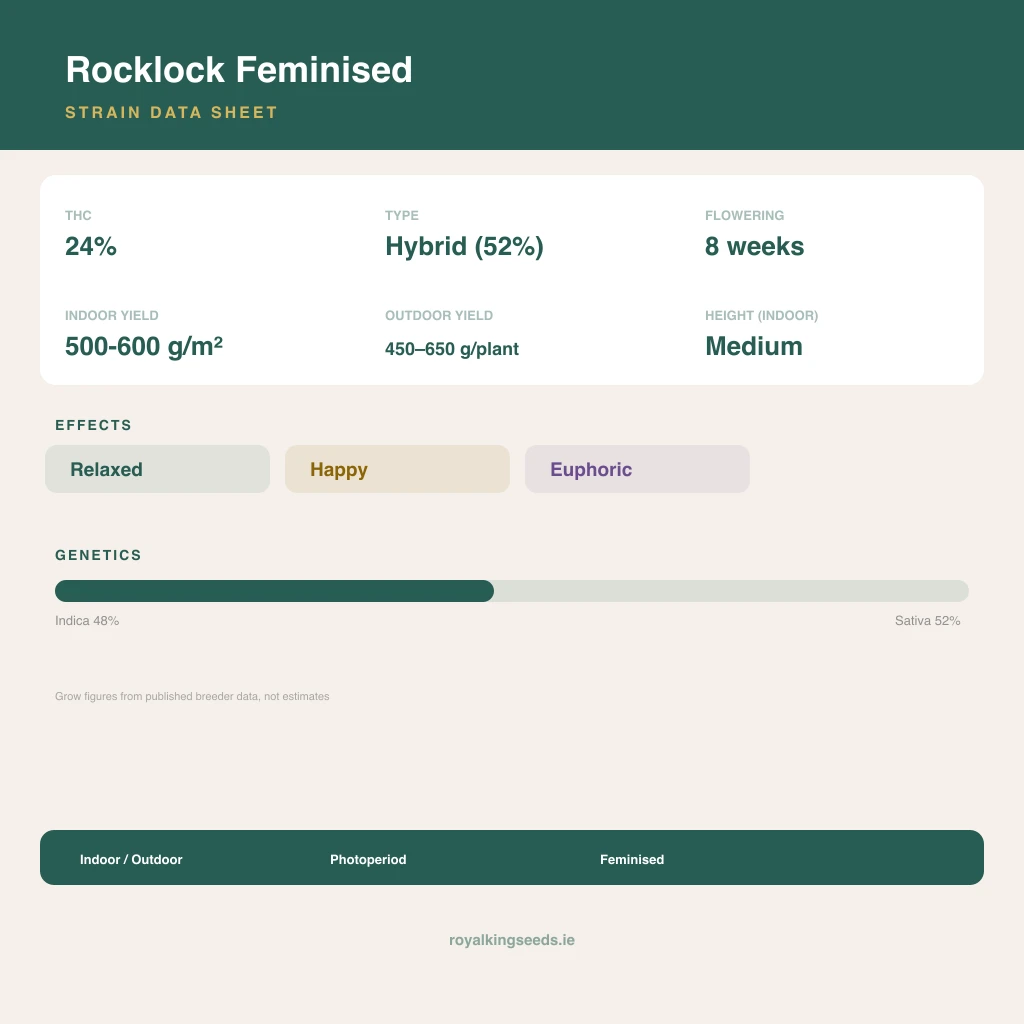Click the INDOOR YIELD label
Screen dimensions: 1024x1024
coord(112,315)
